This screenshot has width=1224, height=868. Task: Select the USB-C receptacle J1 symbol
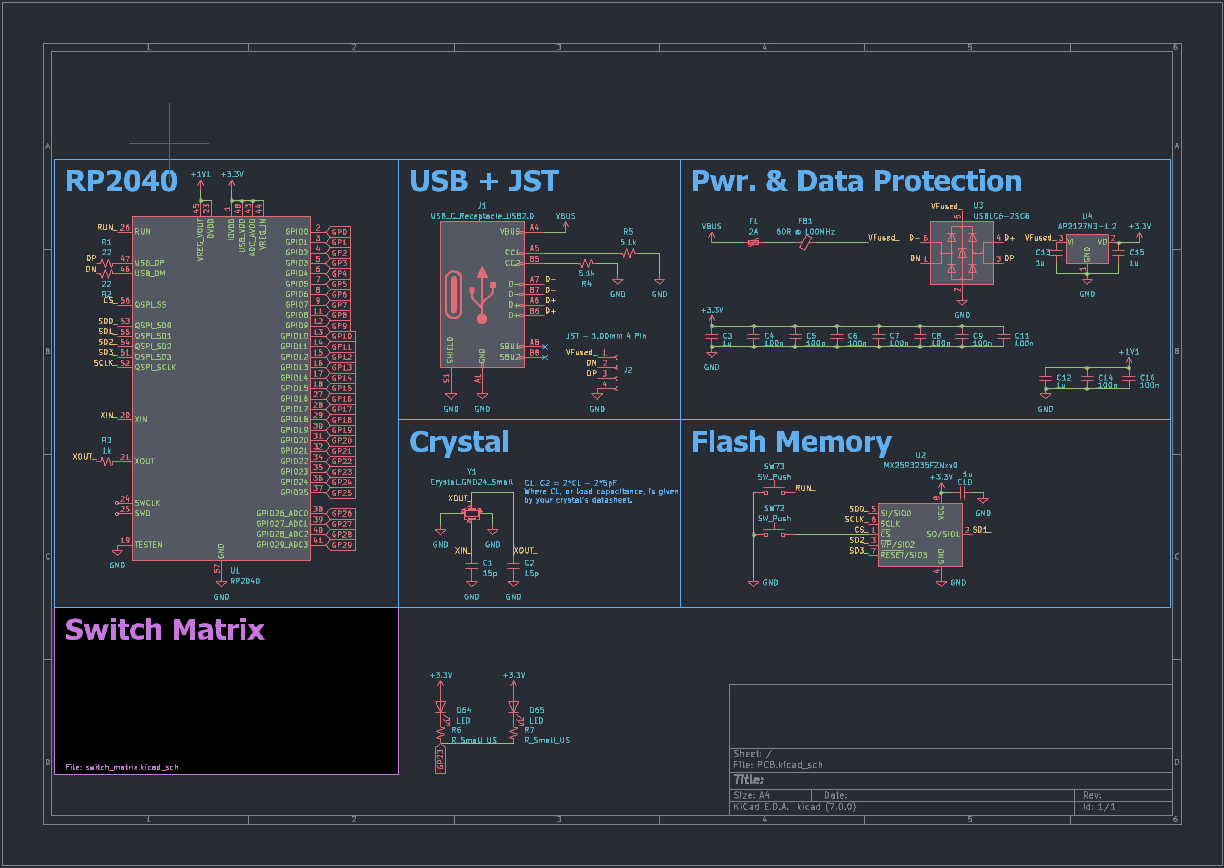482,293
